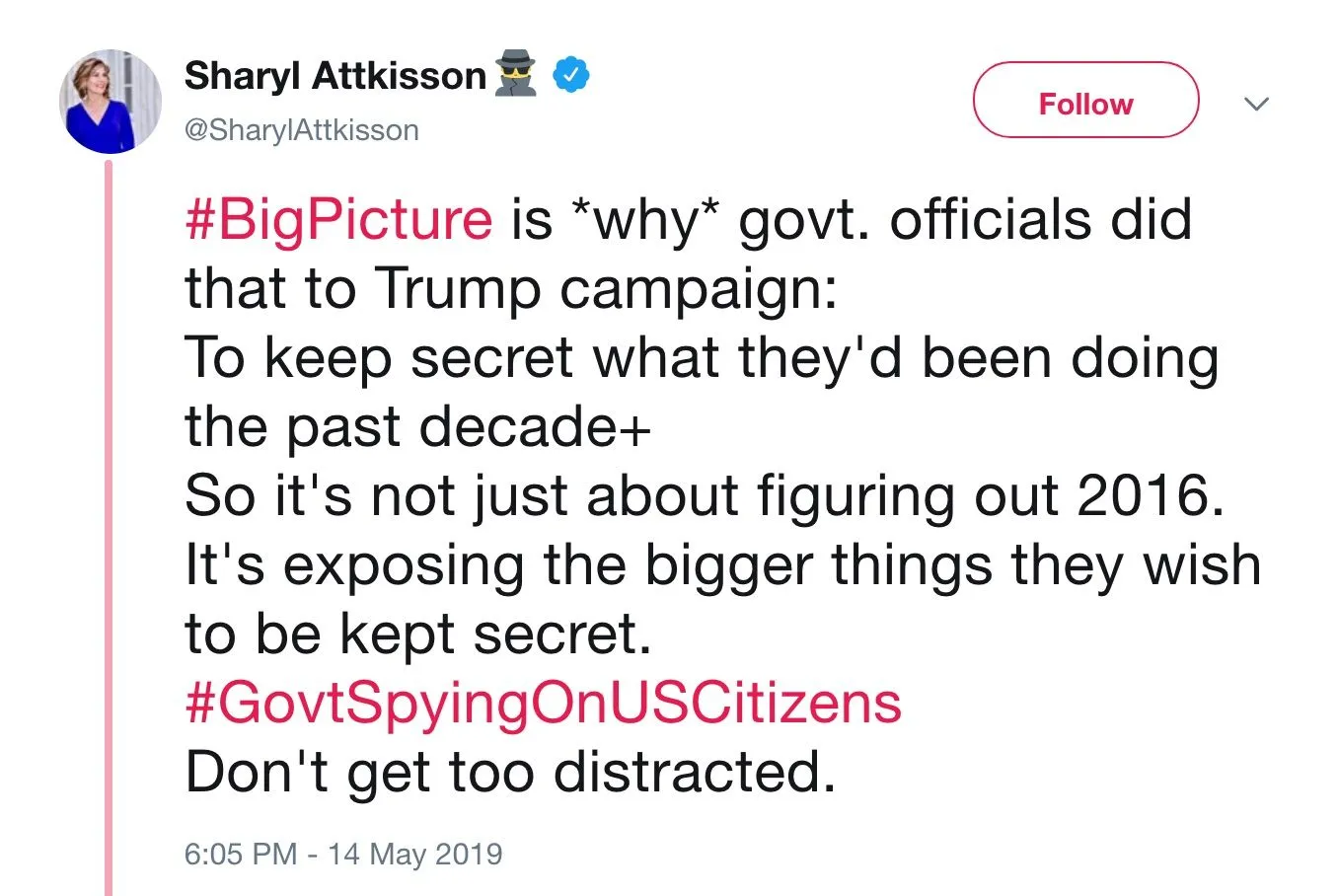The image size is (1338, 896).
Task: Click the emphasized word *why* in tweet
Action: coord(646,219)
